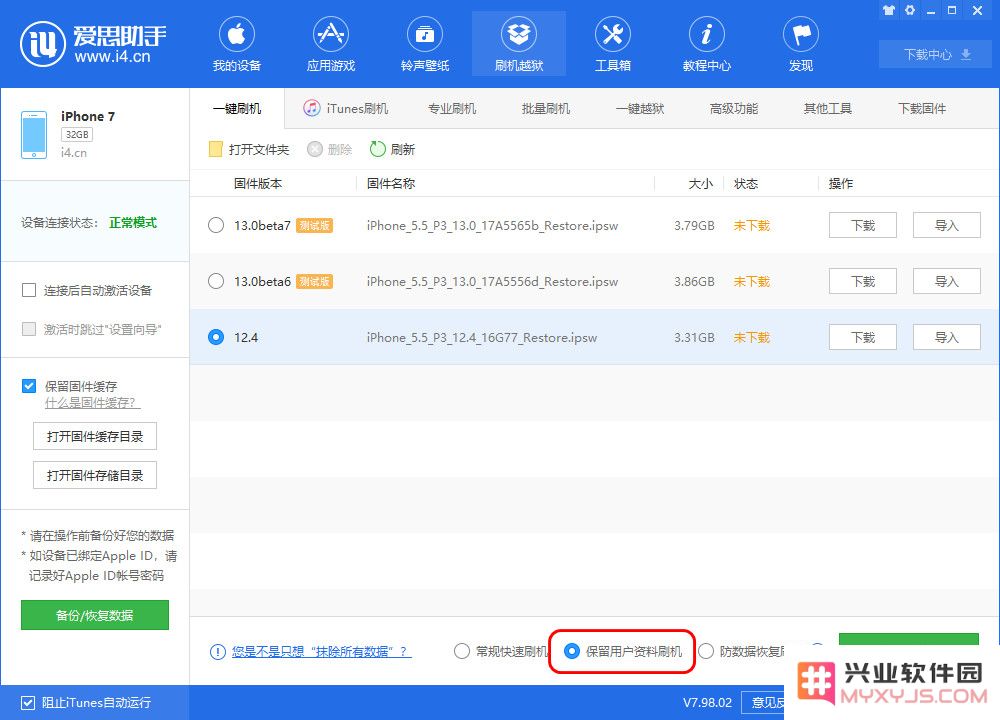
Task: Select 常规快速刷机 flash mode
Action: point(462,651)
